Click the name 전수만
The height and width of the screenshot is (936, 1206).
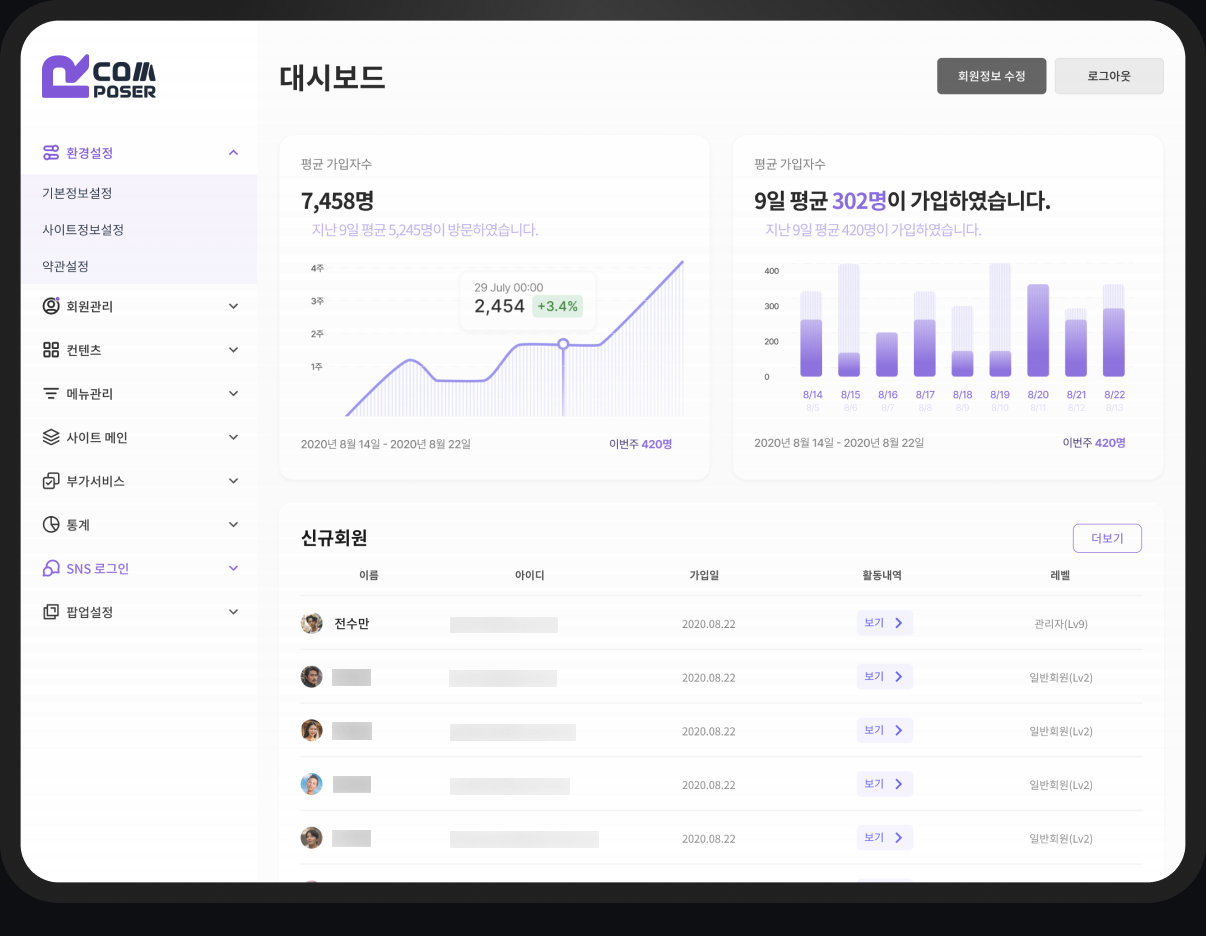point(352,623)
